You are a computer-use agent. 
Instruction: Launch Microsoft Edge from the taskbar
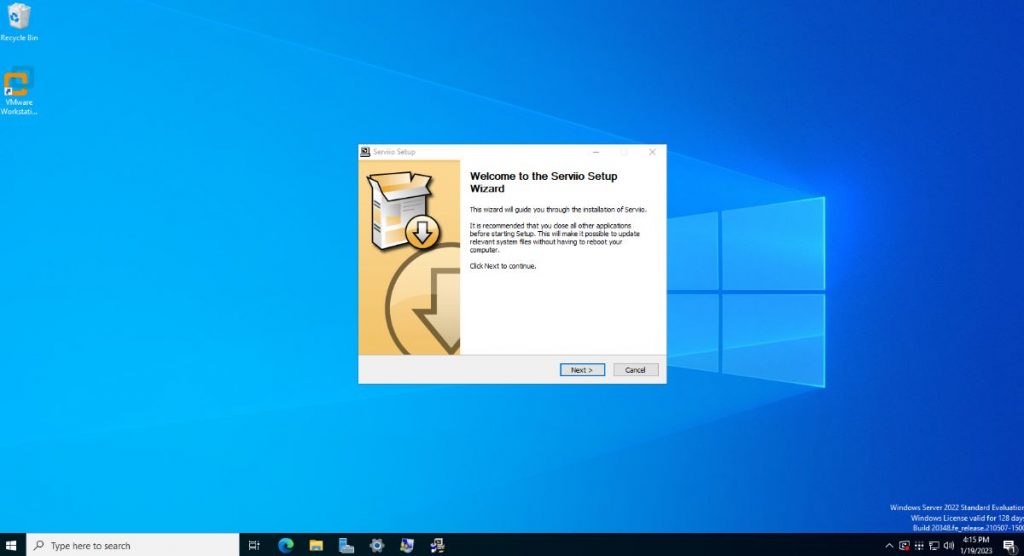pos(285,545)
